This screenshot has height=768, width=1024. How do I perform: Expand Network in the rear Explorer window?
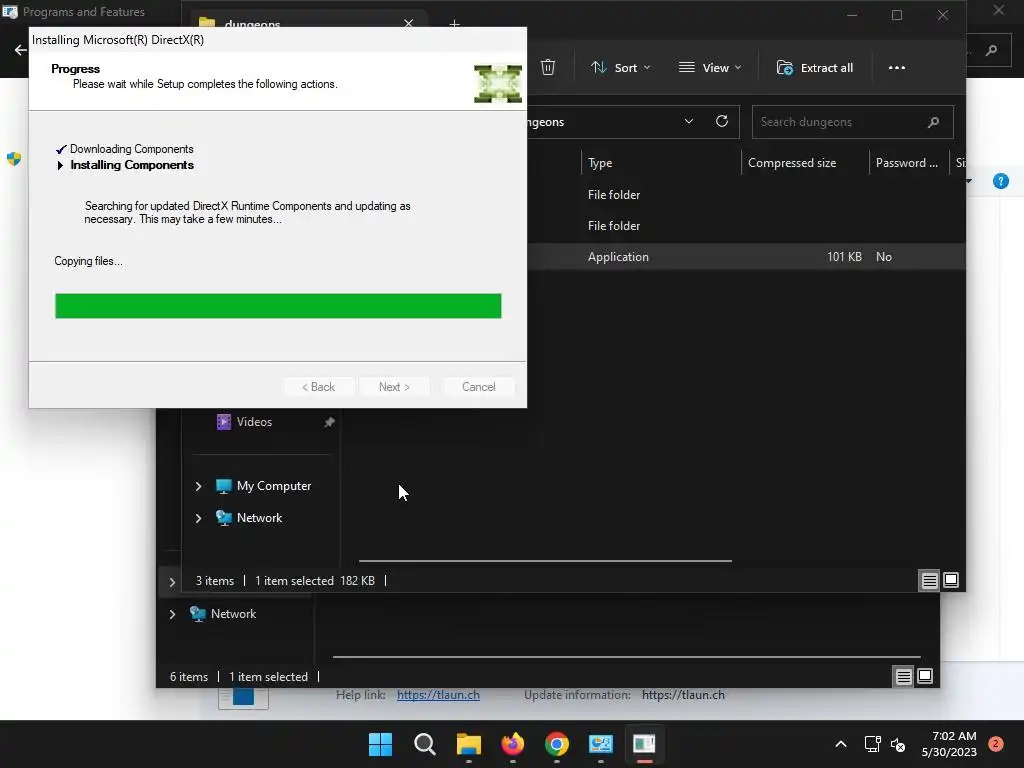coord(172,614)
